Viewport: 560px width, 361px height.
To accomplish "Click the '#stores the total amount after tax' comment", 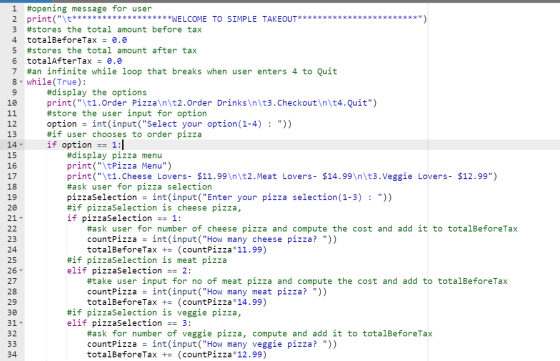I will 112,50.
